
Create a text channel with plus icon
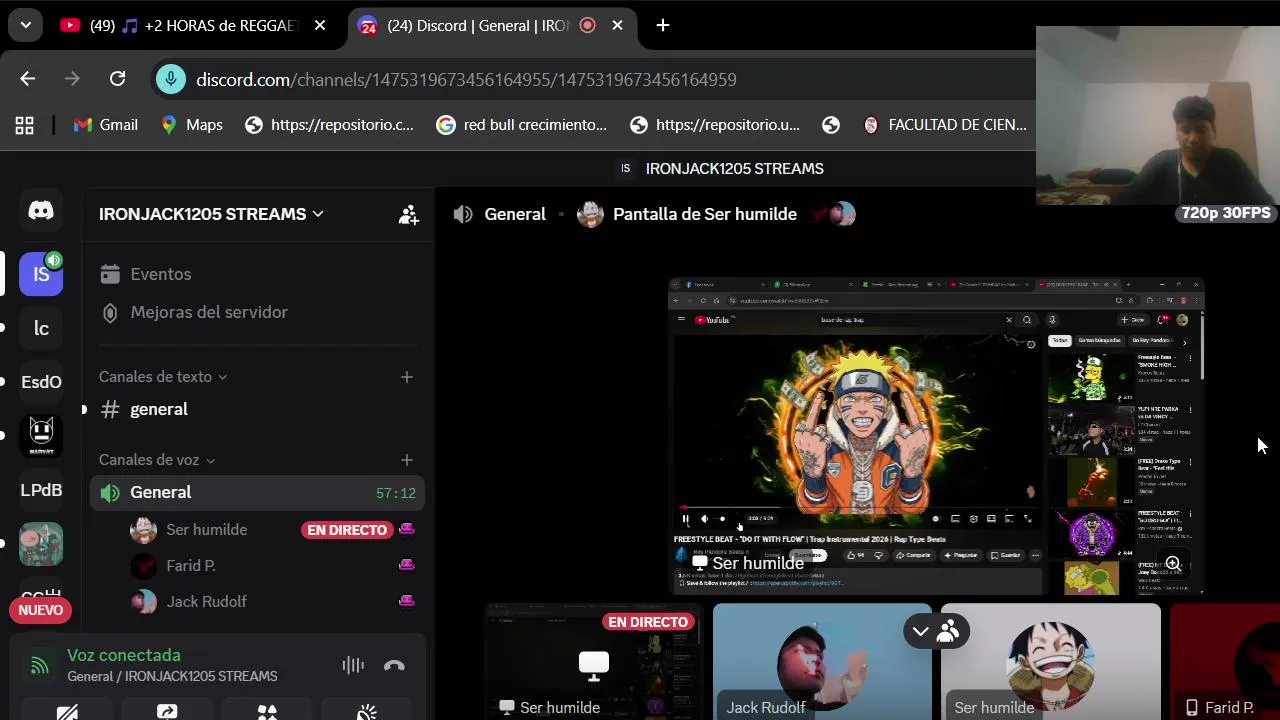tap(406, 377)
